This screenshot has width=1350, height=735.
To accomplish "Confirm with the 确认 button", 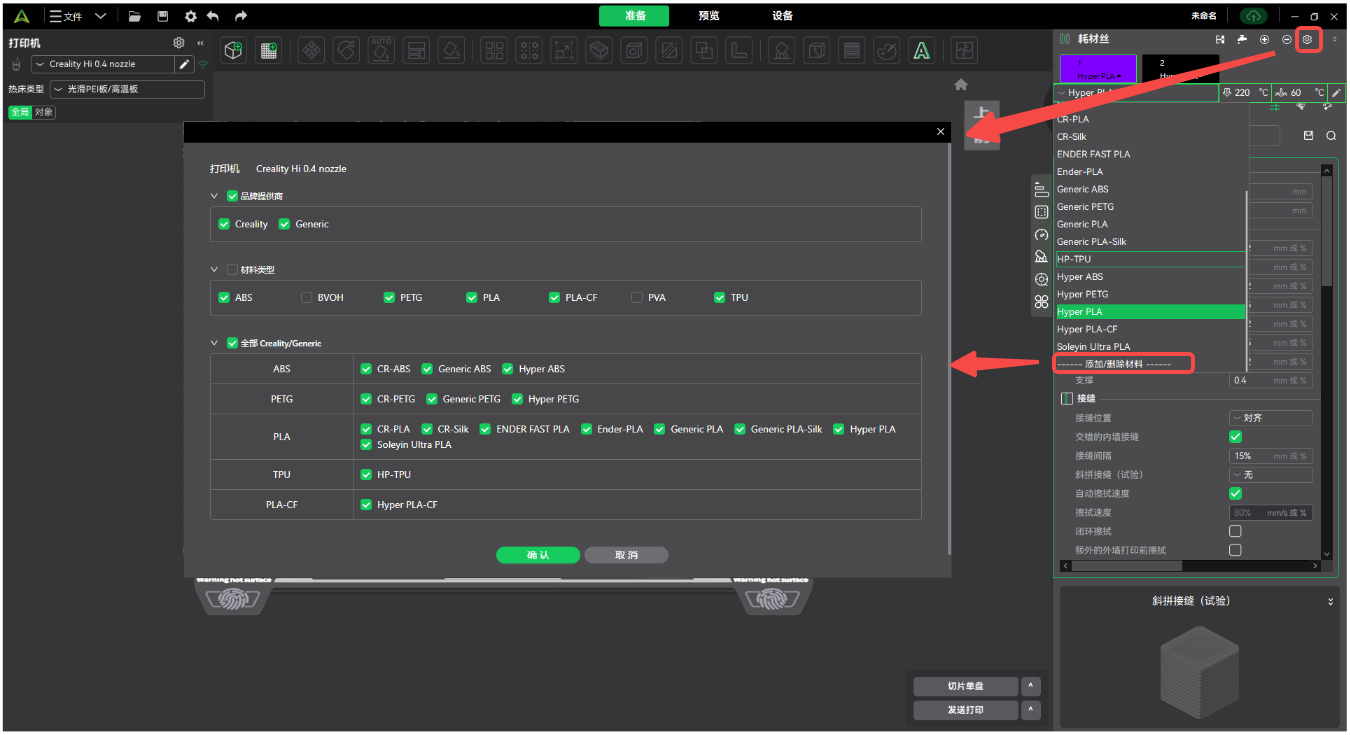I will [x=538, y=555].
